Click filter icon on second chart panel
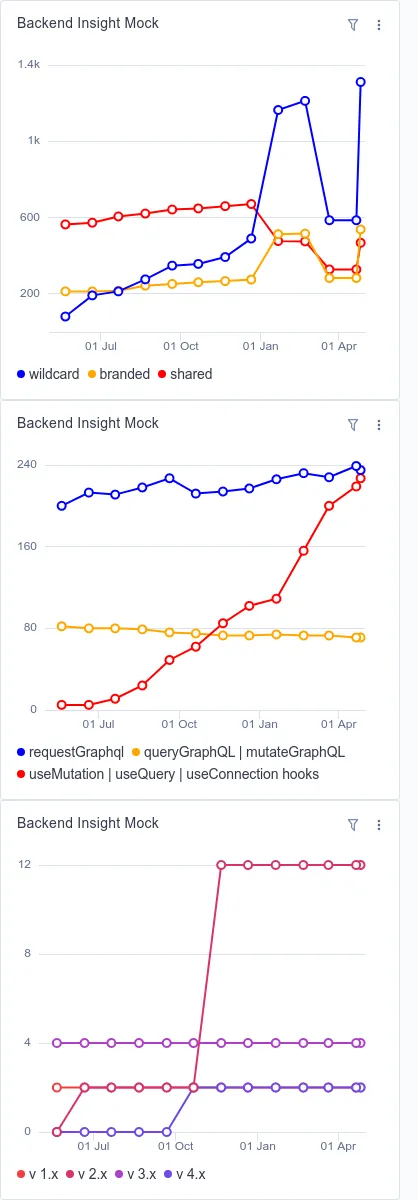Viewport: 418px width, 1200px height. [352, 424]
